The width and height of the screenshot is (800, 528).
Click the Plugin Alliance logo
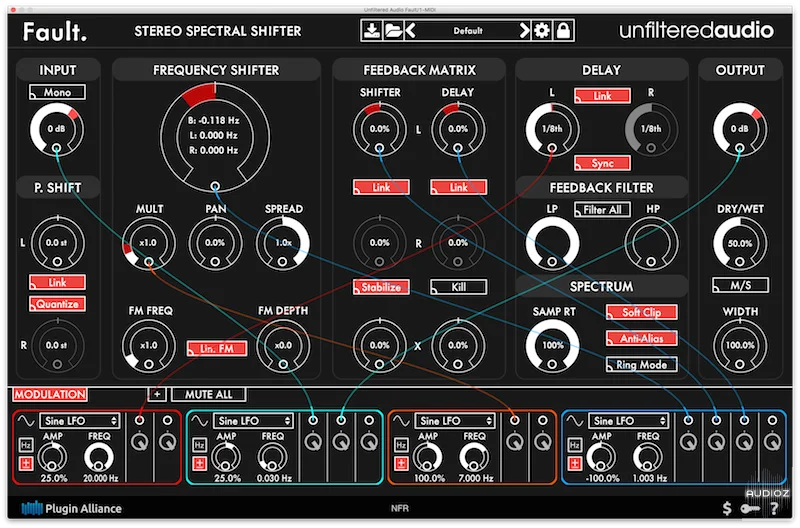[71, 508]
